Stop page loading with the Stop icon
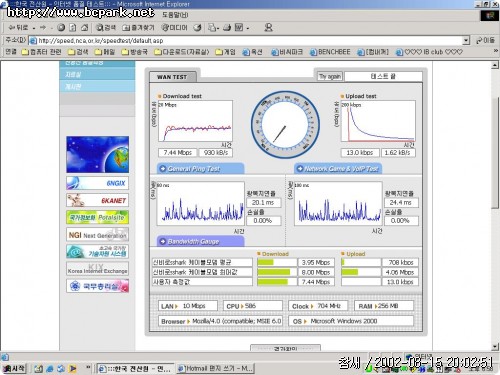The height and width of the screenshot is (375, 500). pyautogui.click(x=61, y=28)
